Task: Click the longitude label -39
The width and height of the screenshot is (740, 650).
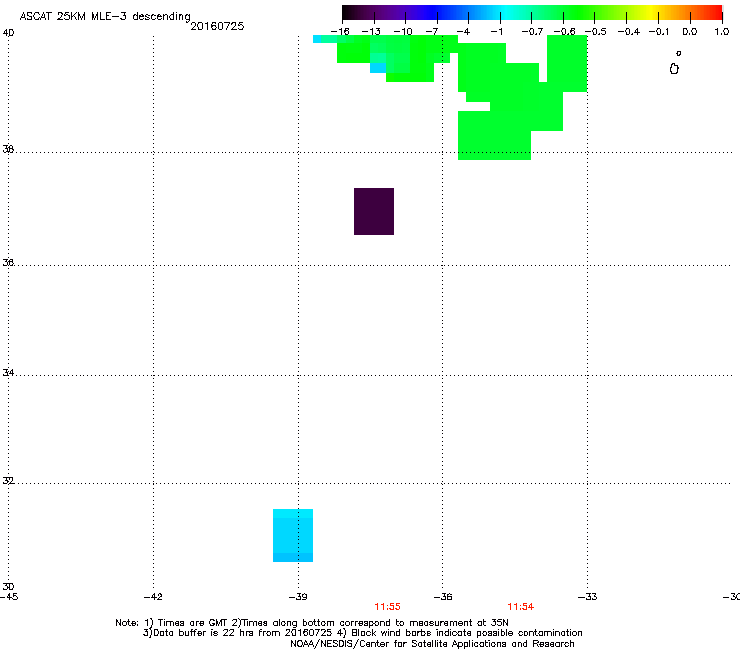Action: [x=298, y=597]
